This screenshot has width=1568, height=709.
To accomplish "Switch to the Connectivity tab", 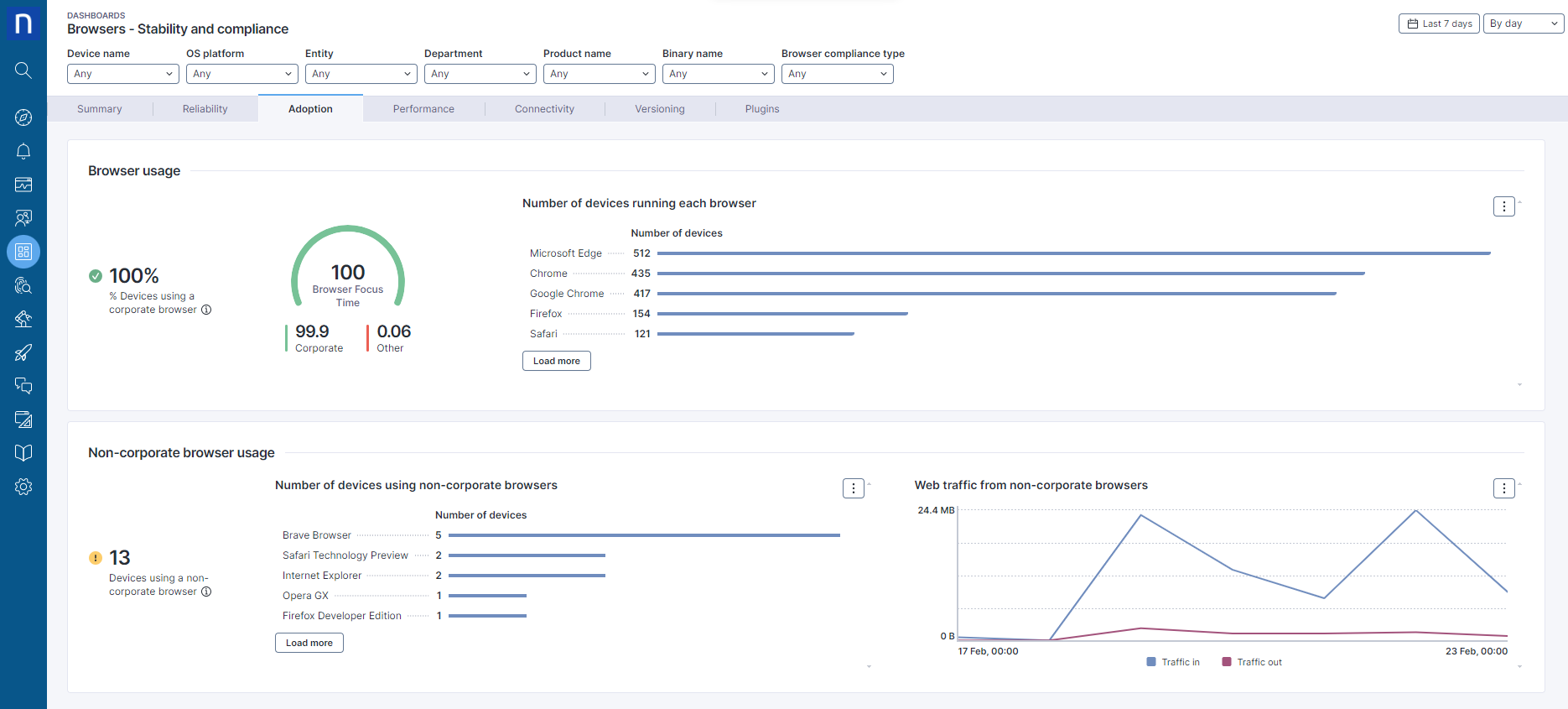I will (x=545, y=109).
